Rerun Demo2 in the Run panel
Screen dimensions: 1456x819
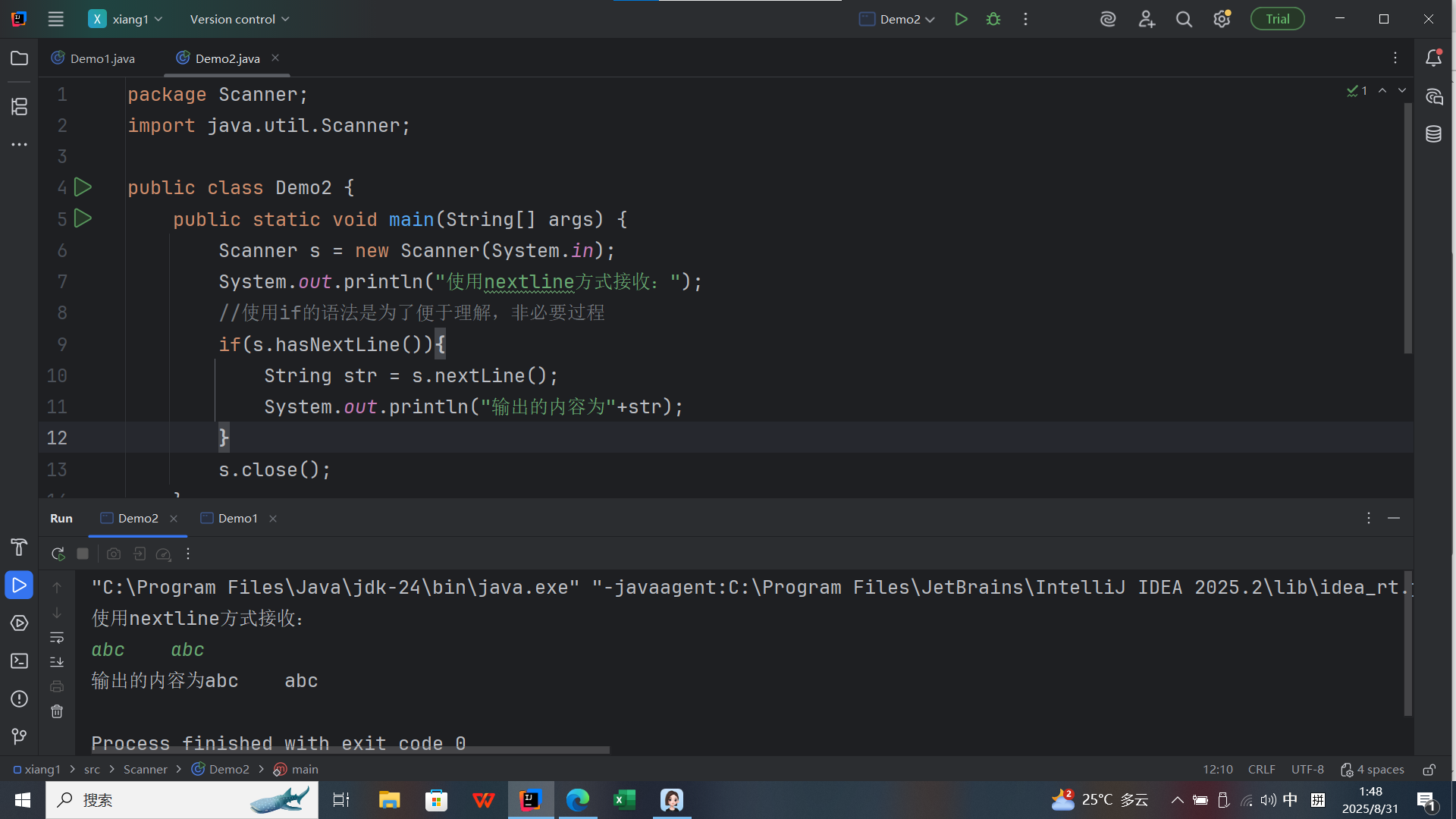[x=58, y=554]
